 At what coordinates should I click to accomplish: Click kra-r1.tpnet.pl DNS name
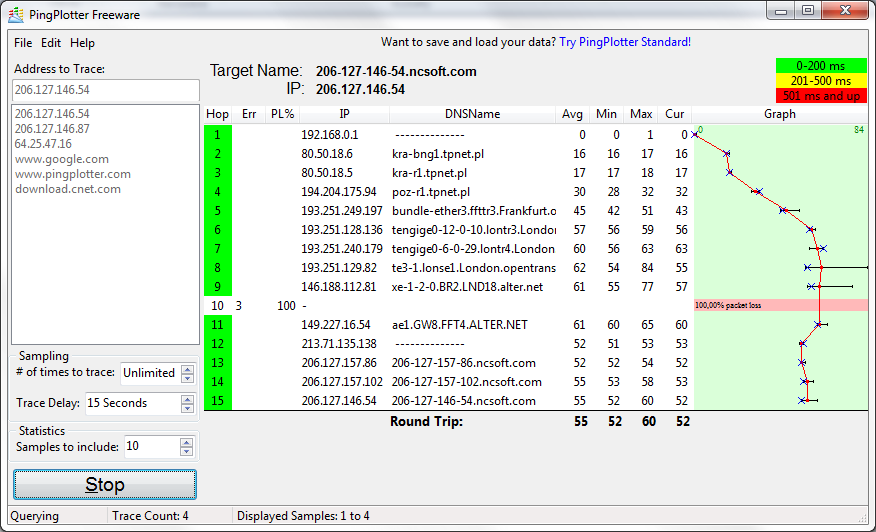point(430,173)
